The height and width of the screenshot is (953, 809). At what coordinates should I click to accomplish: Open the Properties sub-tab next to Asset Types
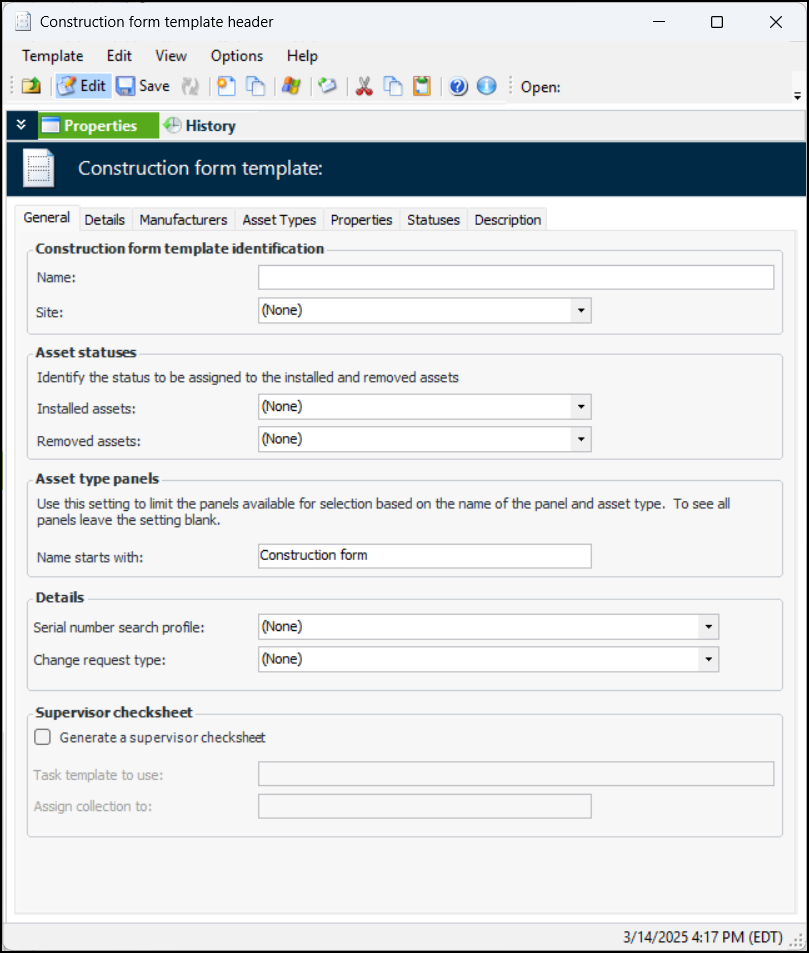point(361,219)
